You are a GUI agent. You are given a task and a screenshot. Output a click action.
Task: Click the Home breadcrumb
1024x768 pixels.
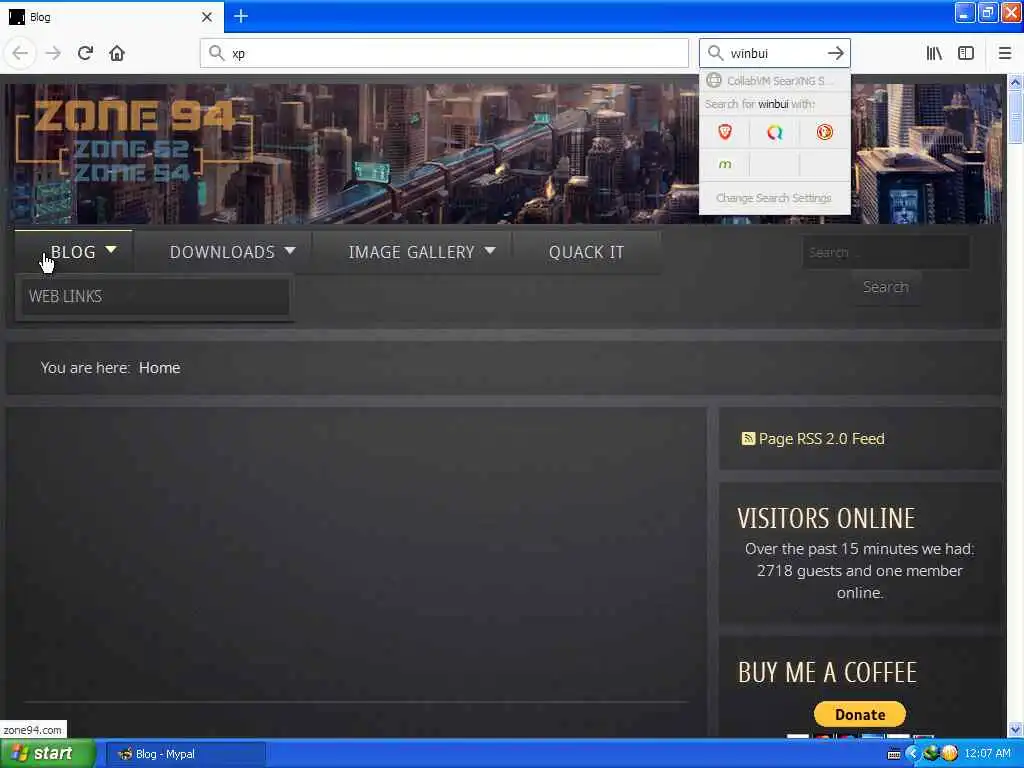(159, 368)
